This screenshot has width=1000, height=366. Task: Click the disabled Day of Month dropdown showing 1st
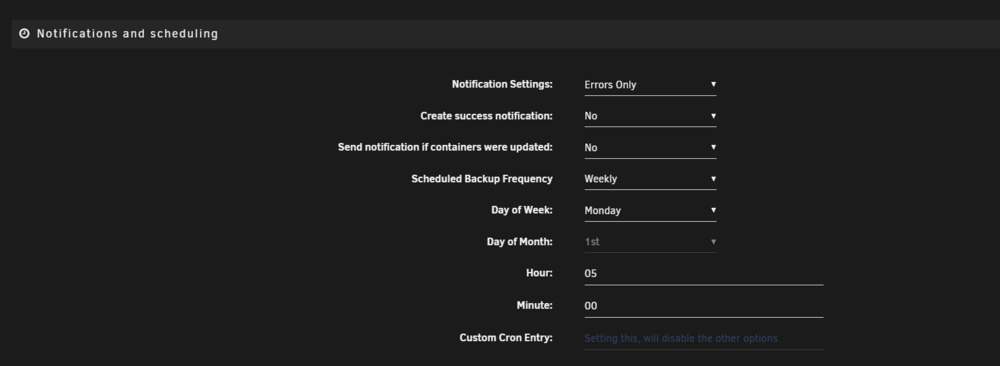[x=650, y=242]
